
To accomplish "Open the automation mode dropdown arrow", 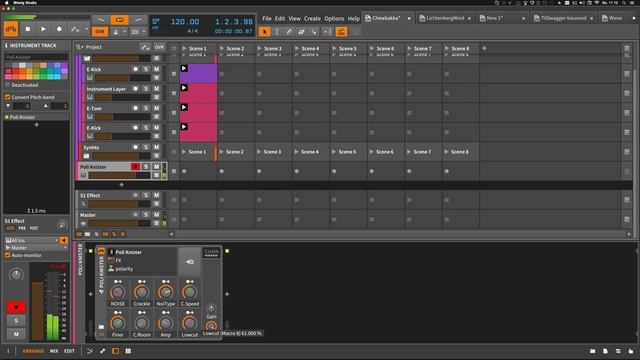I will [87, 29].
